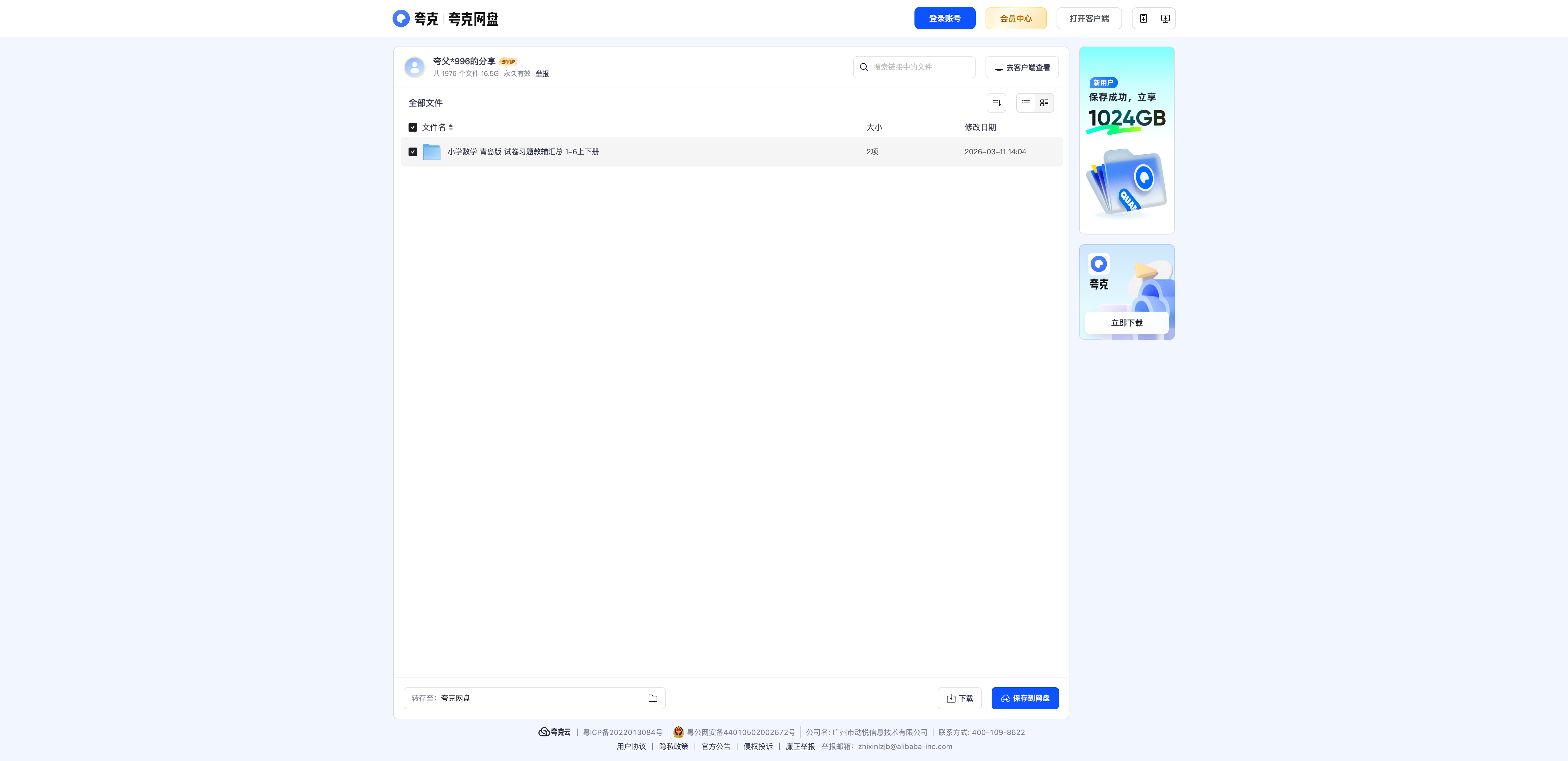
Task: Focus the 搜索链接中的文件 search field
Action: click(x=914, y=67)
